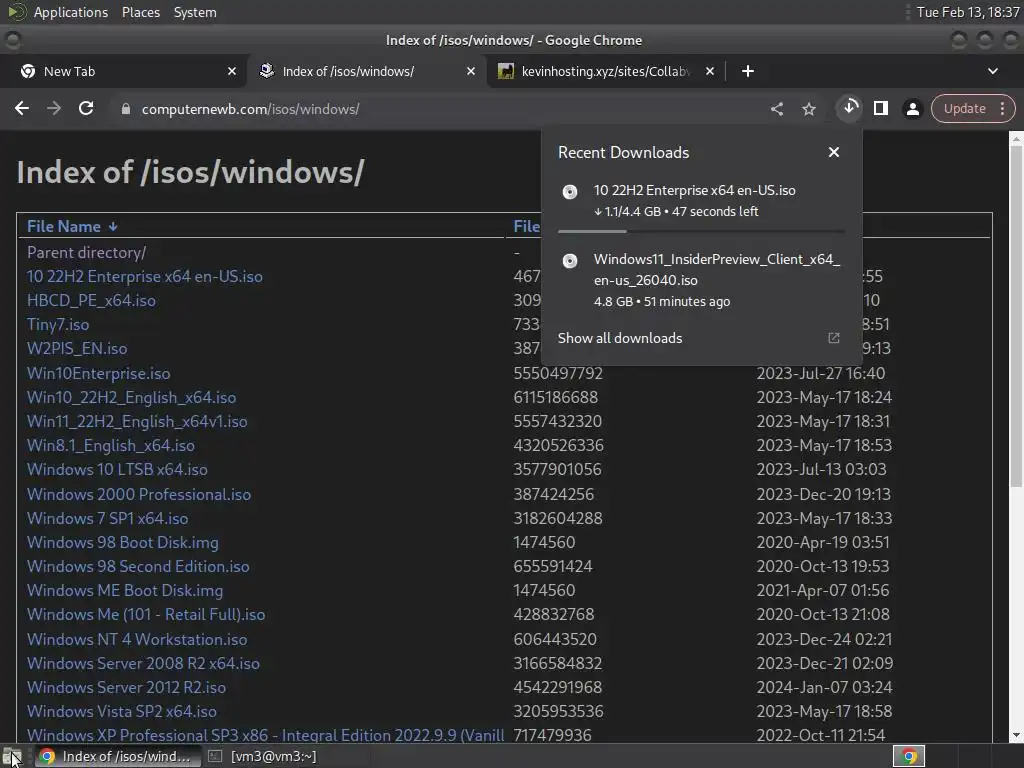
Task: Open the external link icon beside Show all downloads
Action: pos(833,338)
